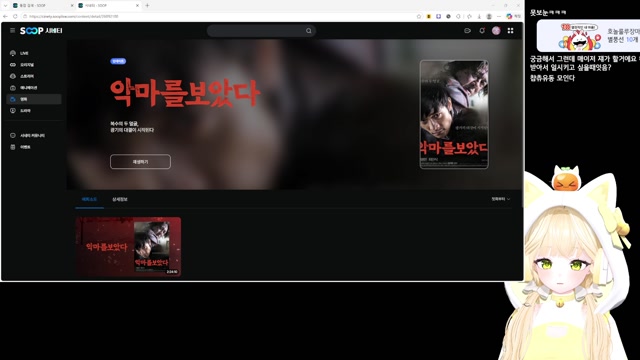Expand the sort order dropdown on the right

click(x=500, y=199)
